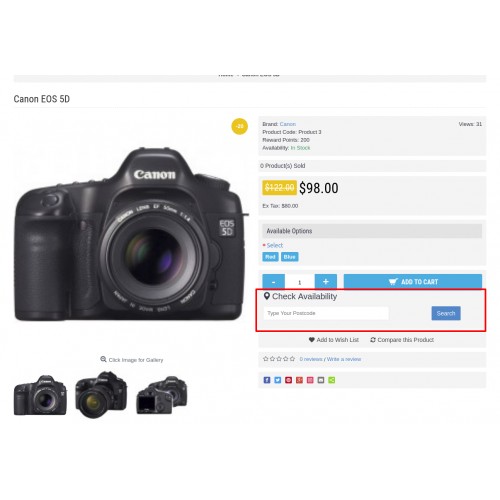The height and width of the screenshot is (500, 500).
Task: Click the Compare this Product refresh icon
Action: click(373, 340)
